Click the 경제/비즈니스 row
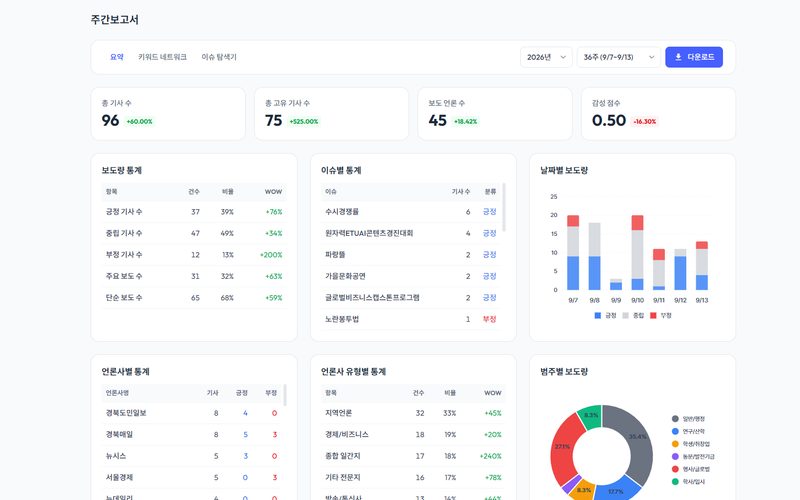Image resolution: width=800 pixels, height=500 pixels. click(413, 435)
